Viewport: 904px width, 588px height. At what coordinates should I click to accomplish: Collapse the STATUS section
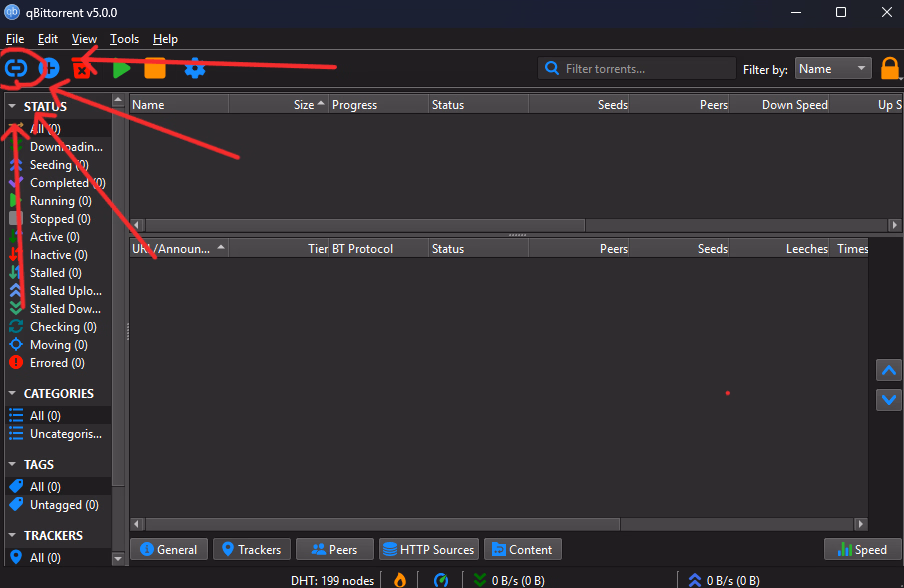pos(12,106)
